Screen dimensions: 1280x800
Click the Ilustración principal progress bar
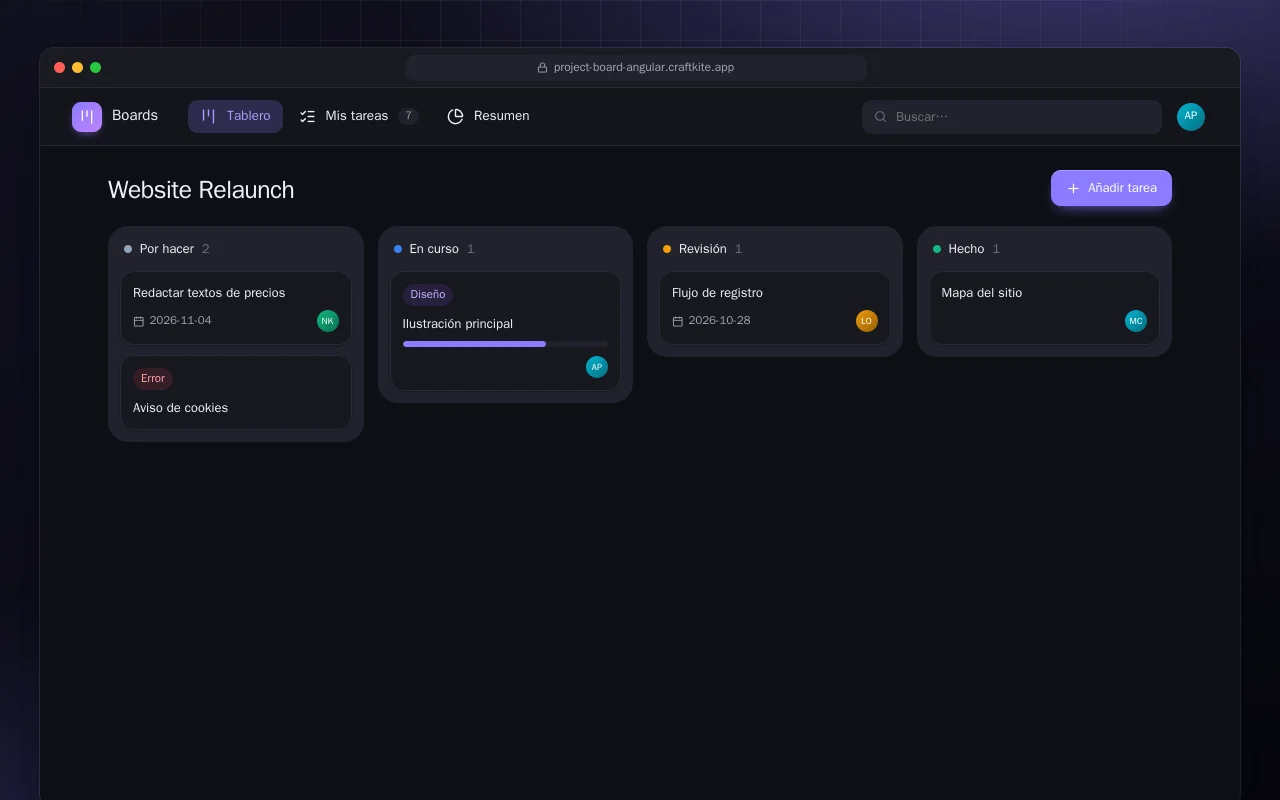click(505, 344)
